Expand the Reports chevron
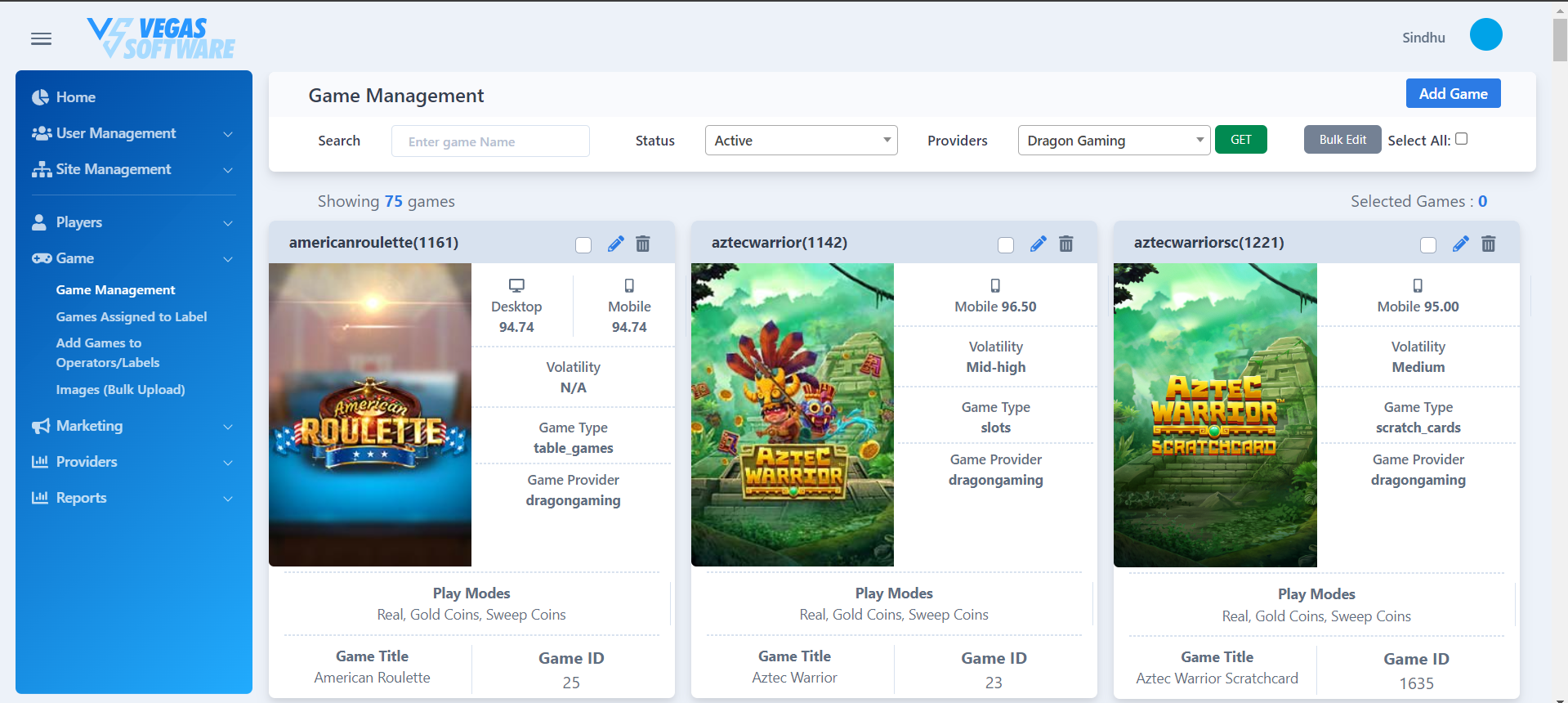This screenshot has width=1568, height=703. pos(228,499)
